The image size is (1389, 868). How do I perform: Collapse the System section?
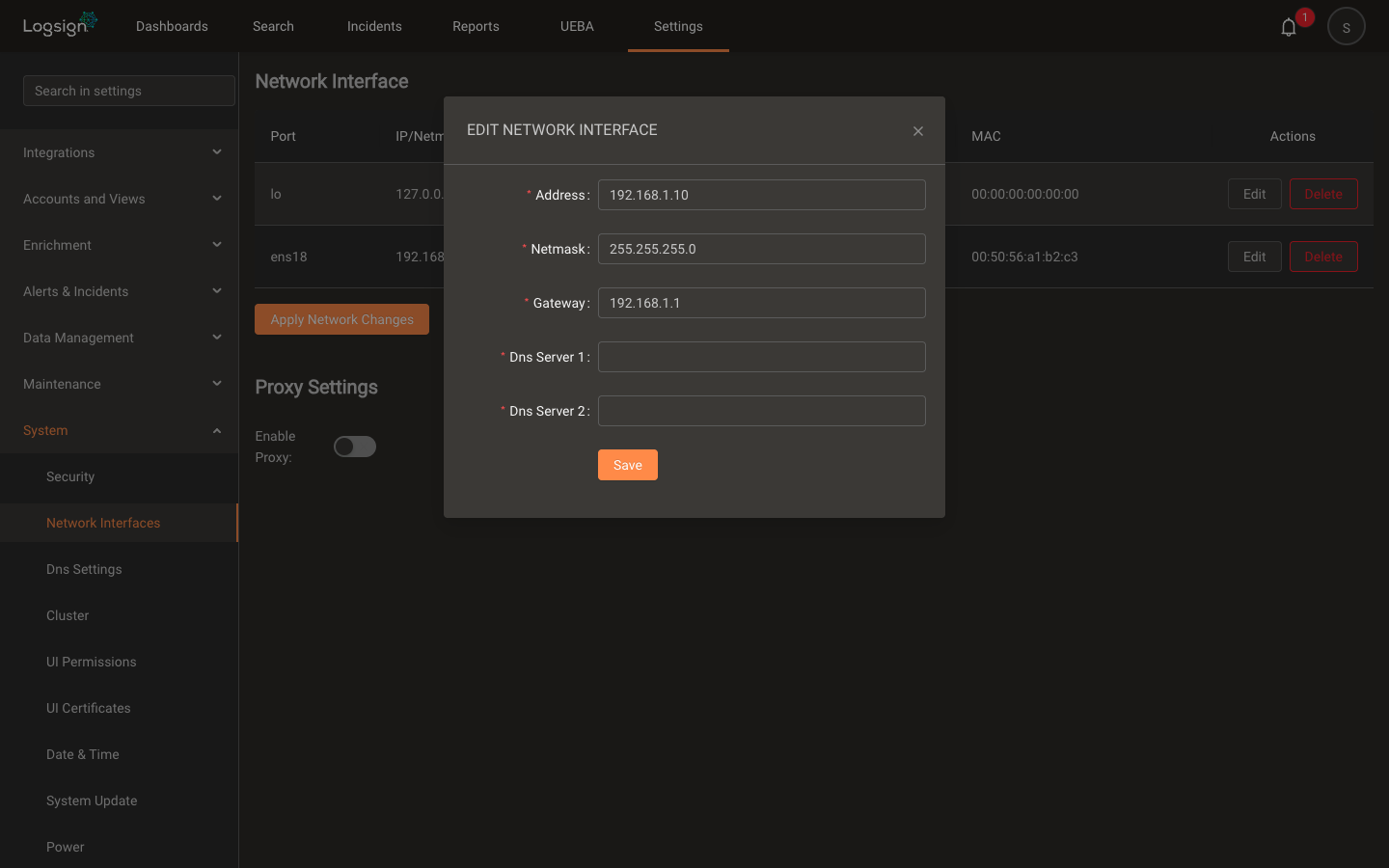click(120, 430)
